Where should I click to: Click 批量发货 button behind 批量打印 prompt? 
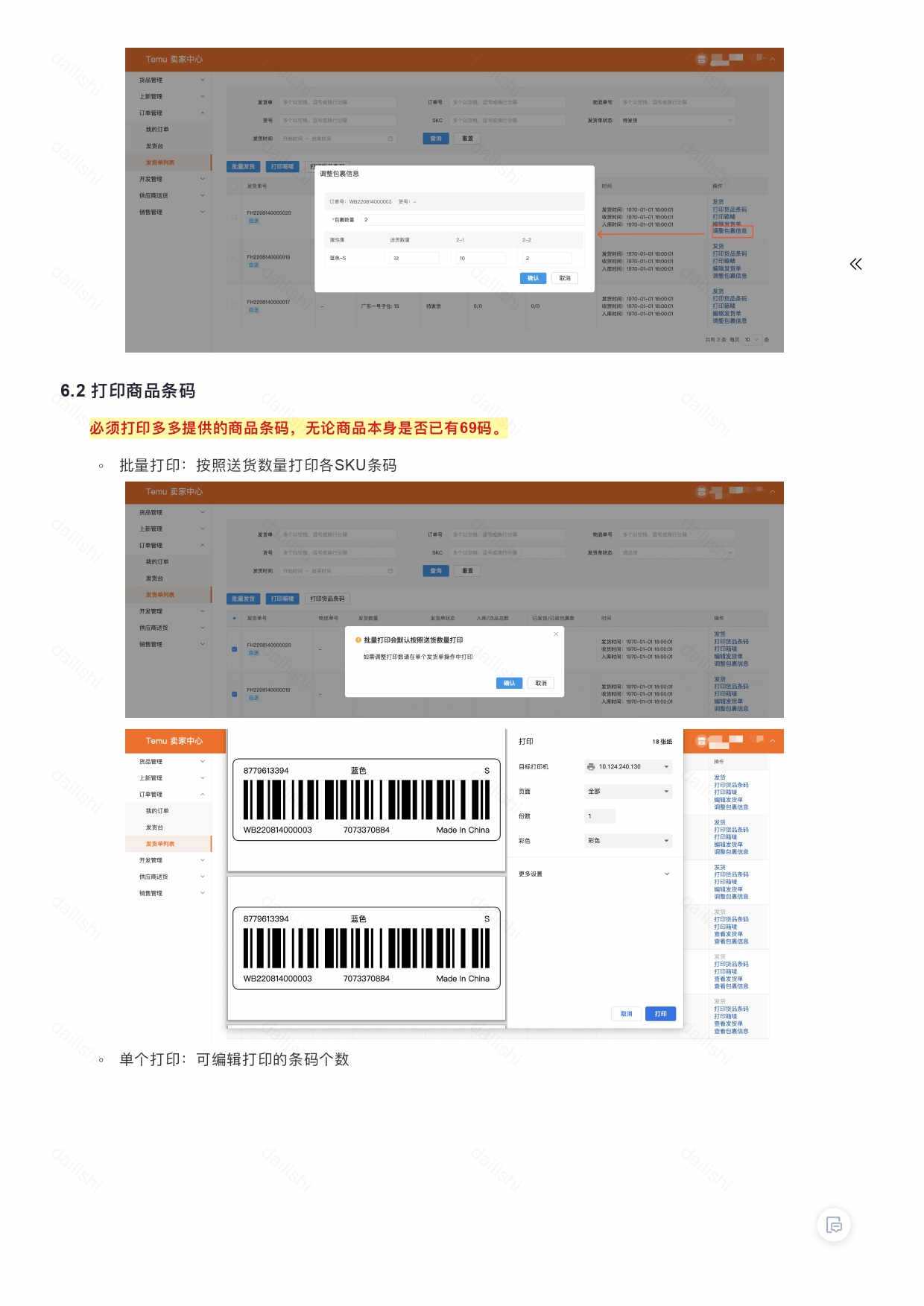243,599
